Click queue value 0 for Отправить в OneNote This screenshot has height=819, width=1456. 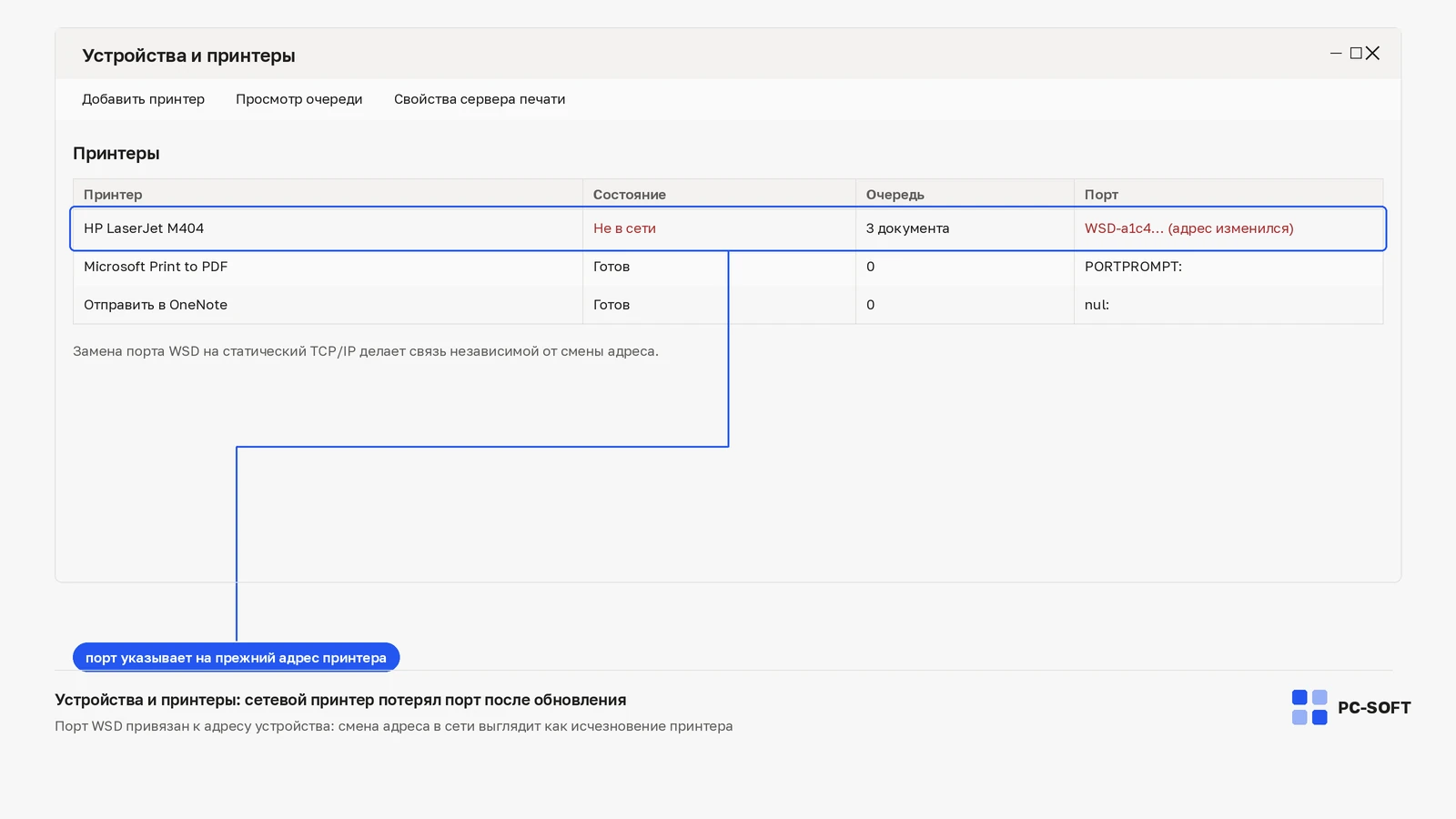click(x=871, y=305)
